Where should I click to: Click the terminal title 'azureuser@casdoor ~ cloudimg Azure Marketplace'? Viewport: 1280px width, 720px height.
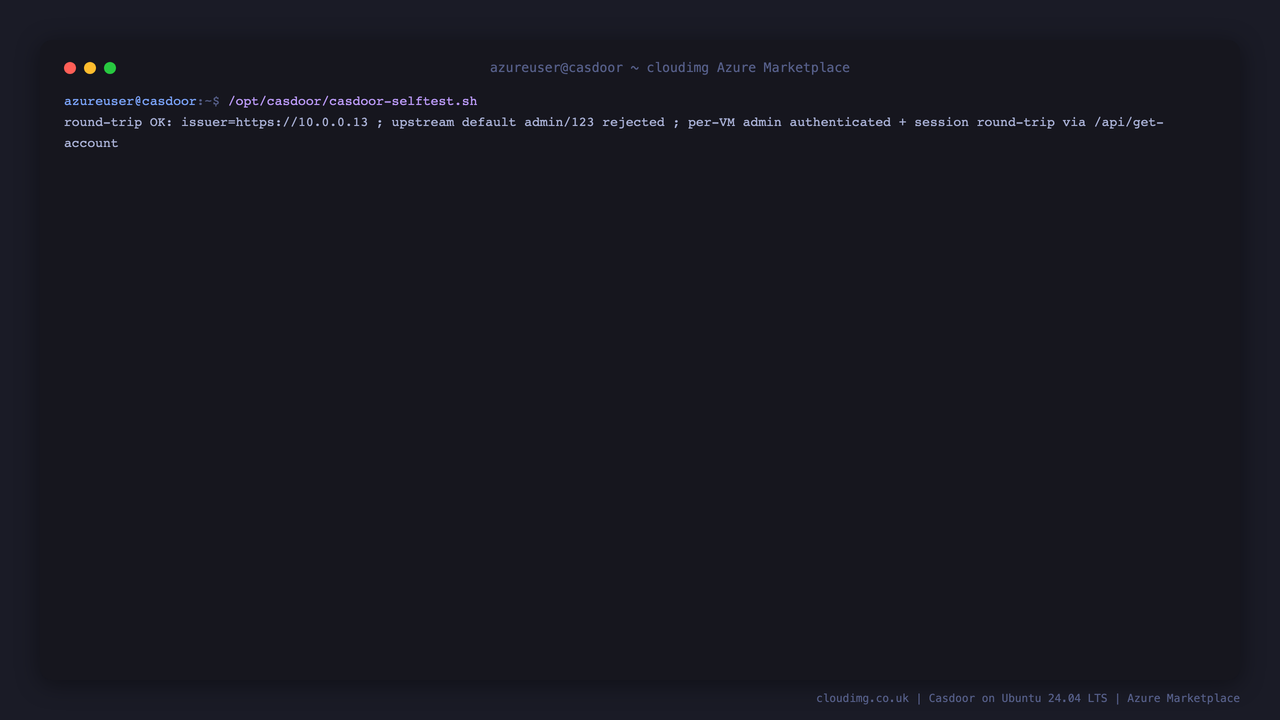click(x=670, y=68)
